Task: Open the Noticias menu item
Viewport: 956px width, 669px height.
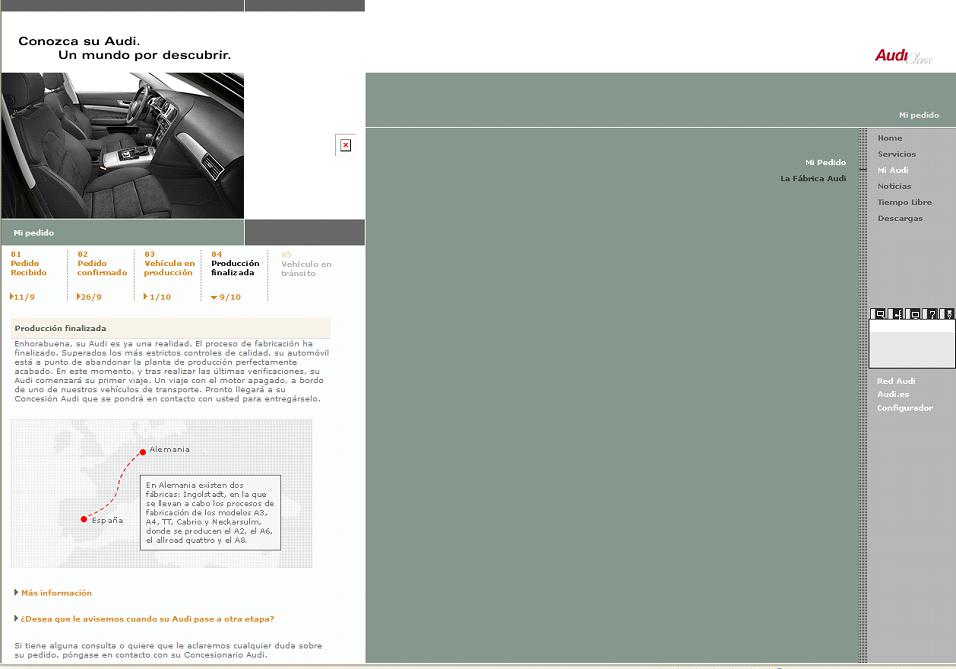Action: pos(894,186)
